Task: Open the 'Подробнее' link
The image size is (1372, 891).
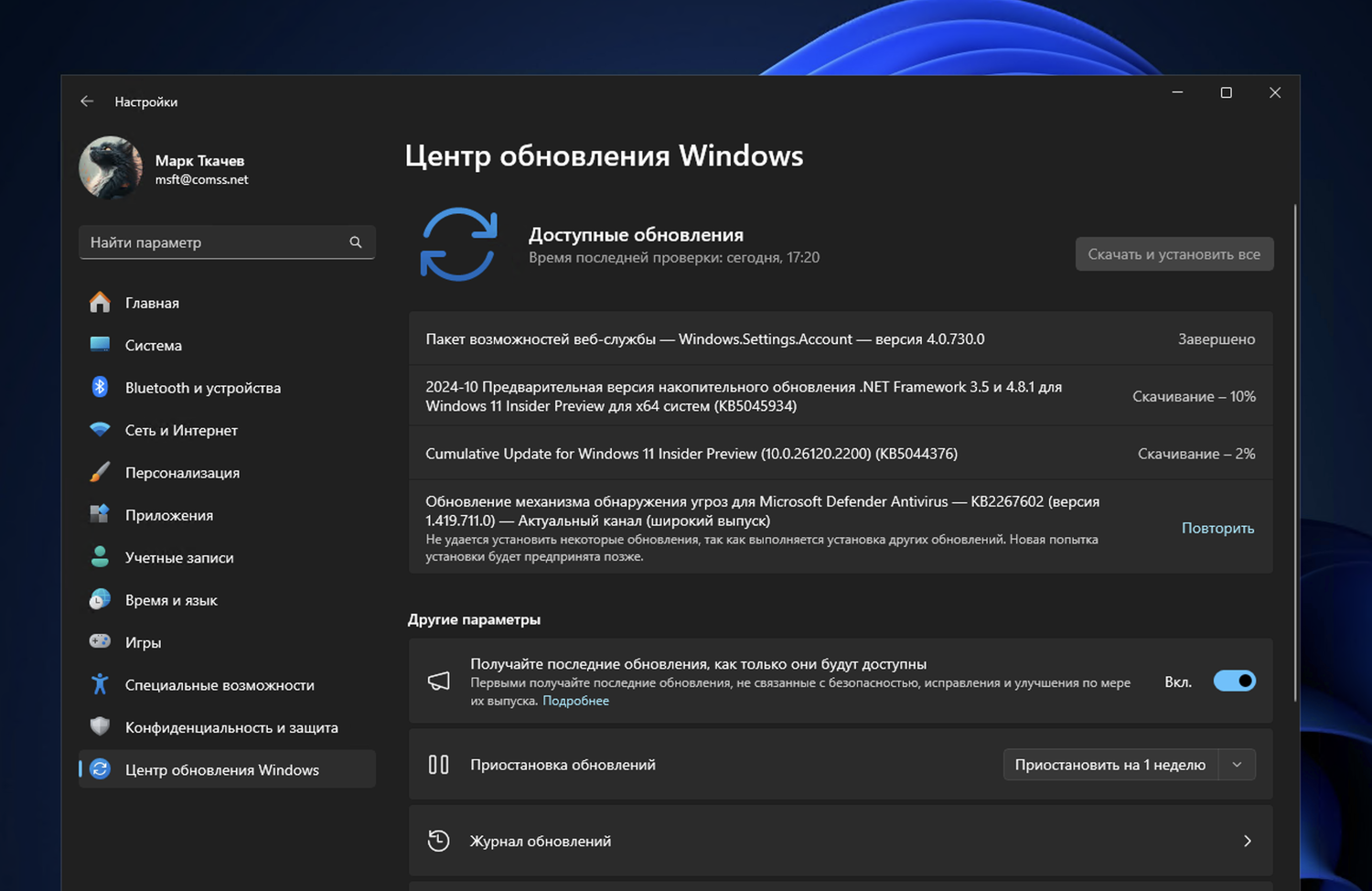Action: [575, 701]
